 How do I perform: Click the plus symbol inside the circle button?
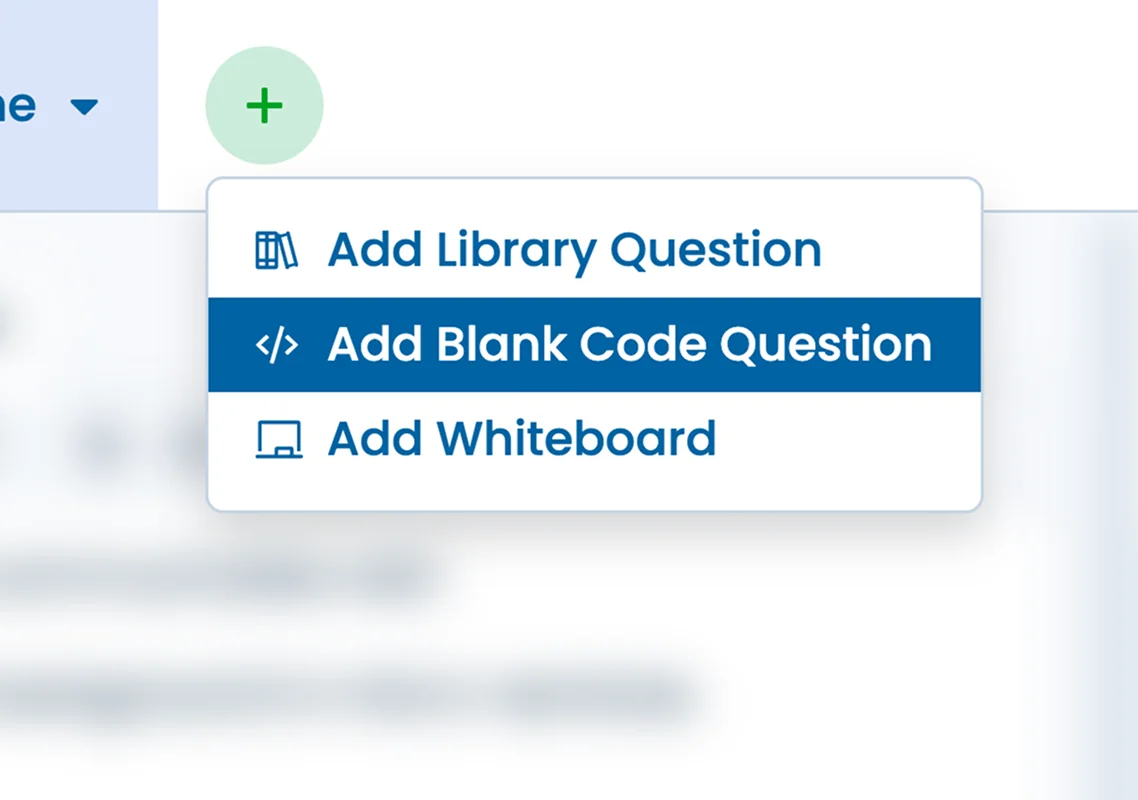tap(264, 105)
